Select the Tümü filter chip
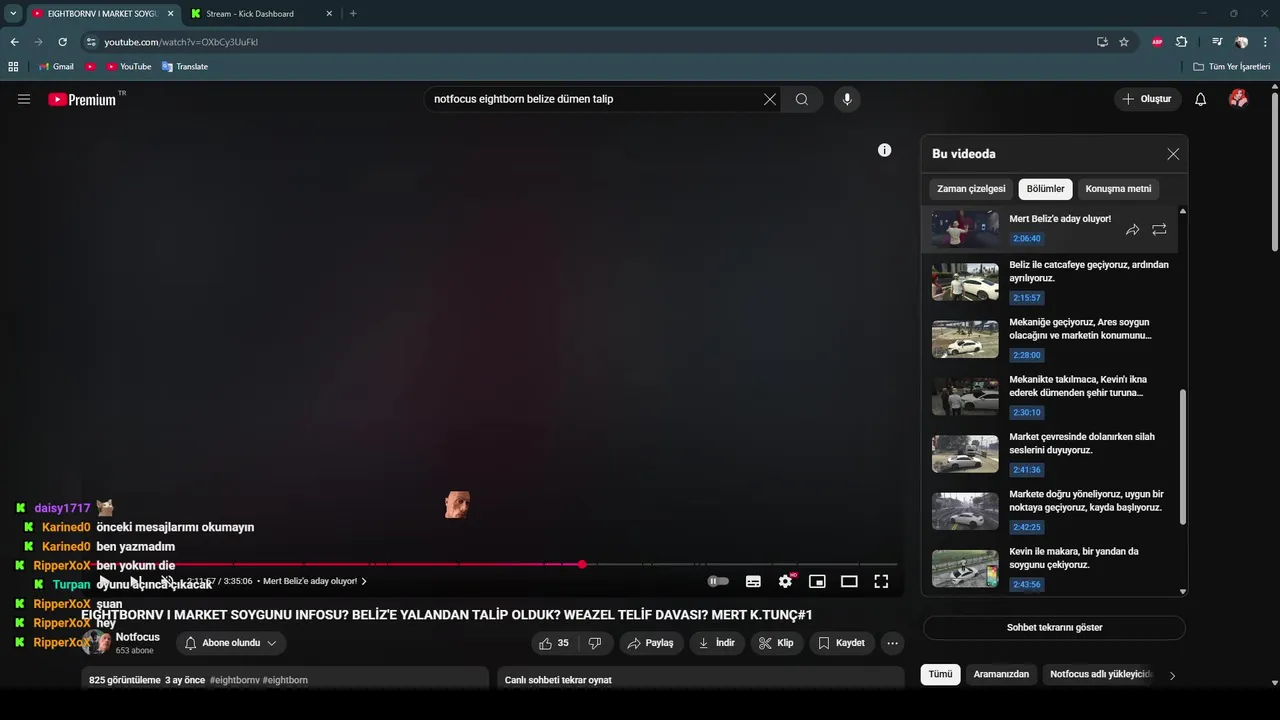The height and width of the screenshot is (720, 1280). 940,674
